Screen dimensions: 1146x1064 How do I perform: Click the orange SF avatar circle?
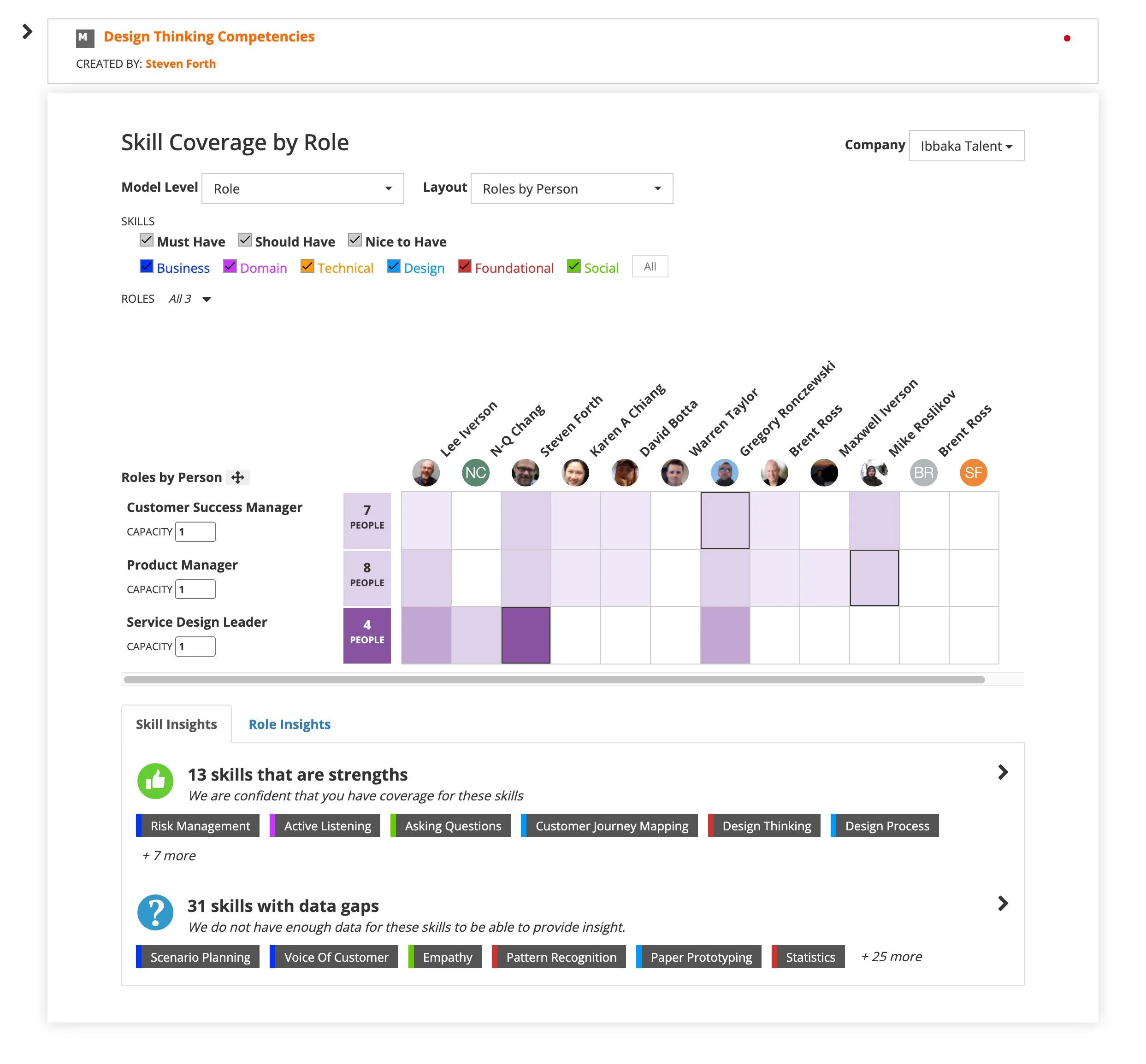point(973,473)
